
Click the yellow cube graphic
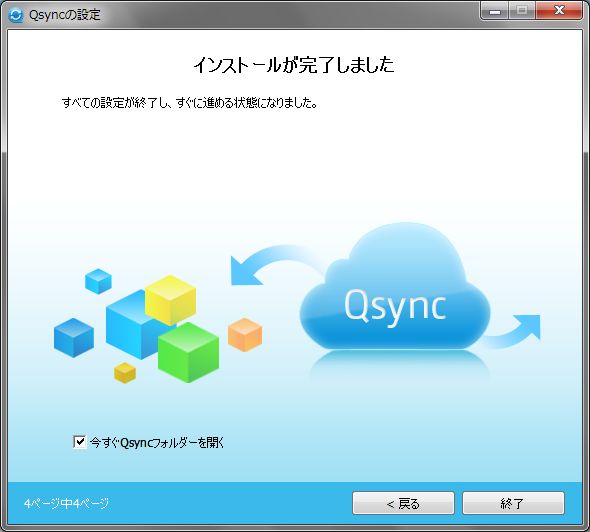click(170, 300)
